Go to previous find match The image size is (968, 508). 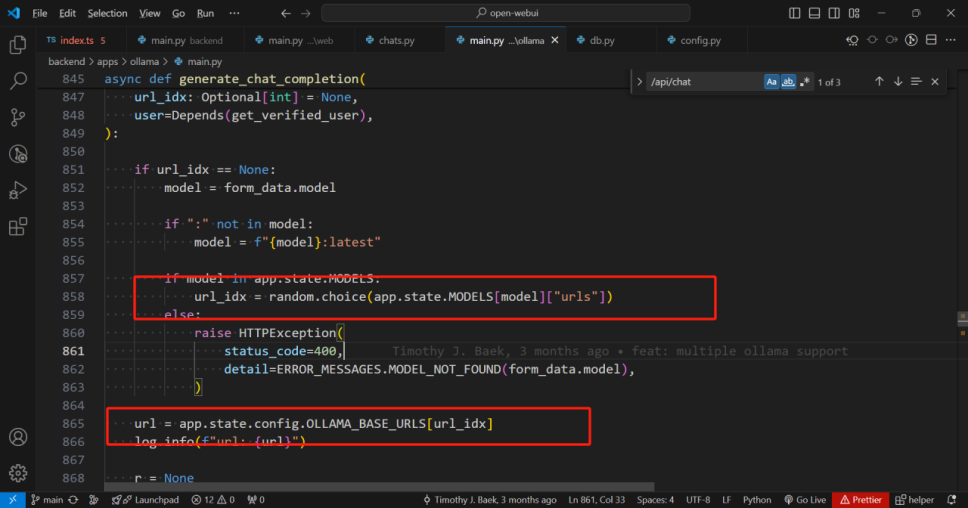pos(879,81)
